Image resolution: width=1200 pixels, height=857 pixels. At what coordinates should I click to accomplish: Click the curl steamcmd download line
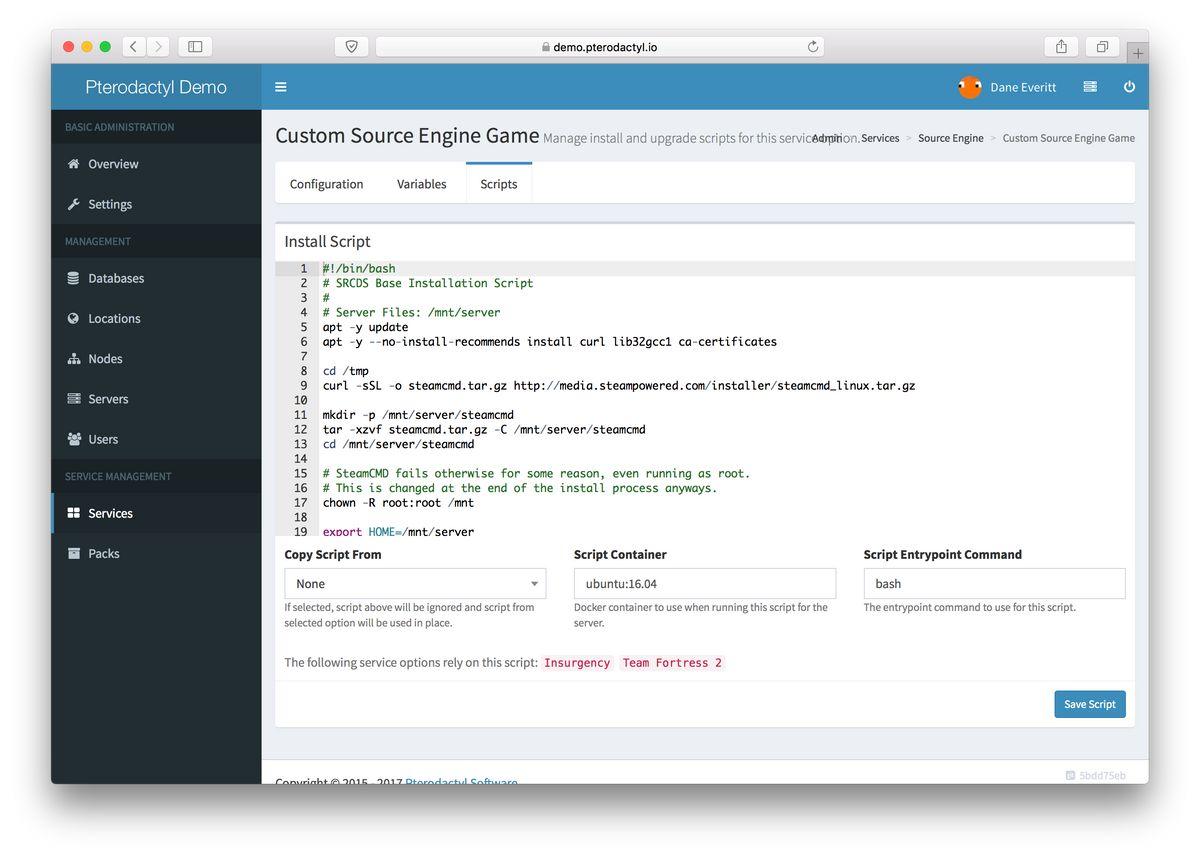[x=619, y=385]
